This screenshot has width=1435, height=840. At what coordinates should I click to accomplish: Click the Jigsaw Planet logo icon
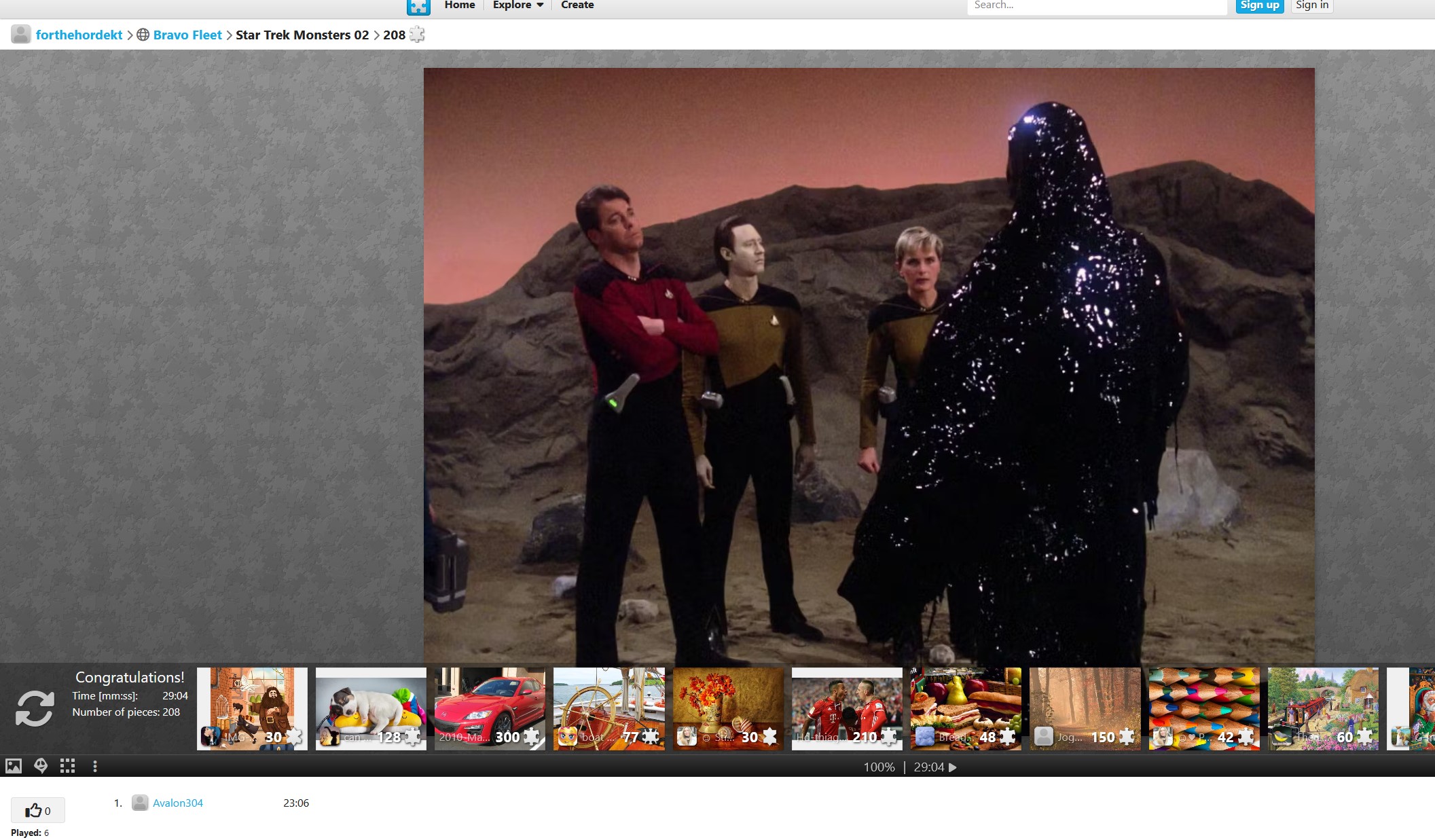click(x=418, y=6)
